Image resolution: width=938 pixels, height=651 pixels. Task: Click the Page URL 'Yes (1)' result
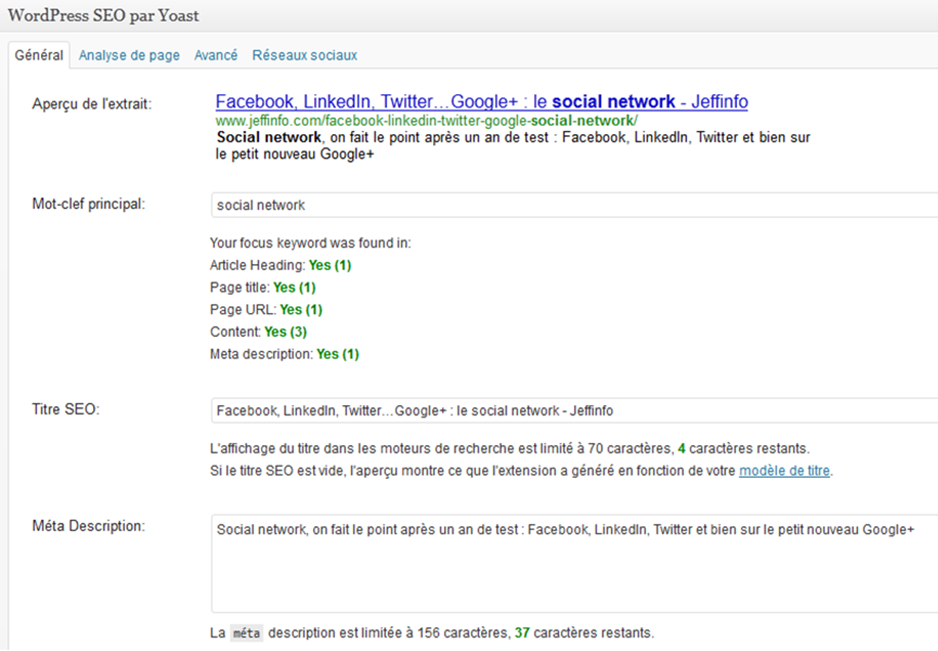pos(301,310)
